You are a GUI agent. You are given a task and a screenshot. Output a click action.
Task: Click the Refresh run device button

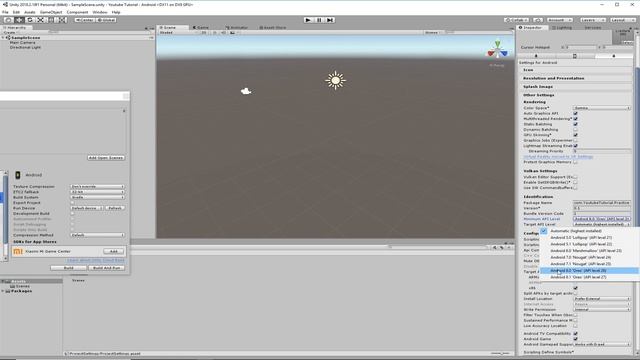click(x=115, y=208)
